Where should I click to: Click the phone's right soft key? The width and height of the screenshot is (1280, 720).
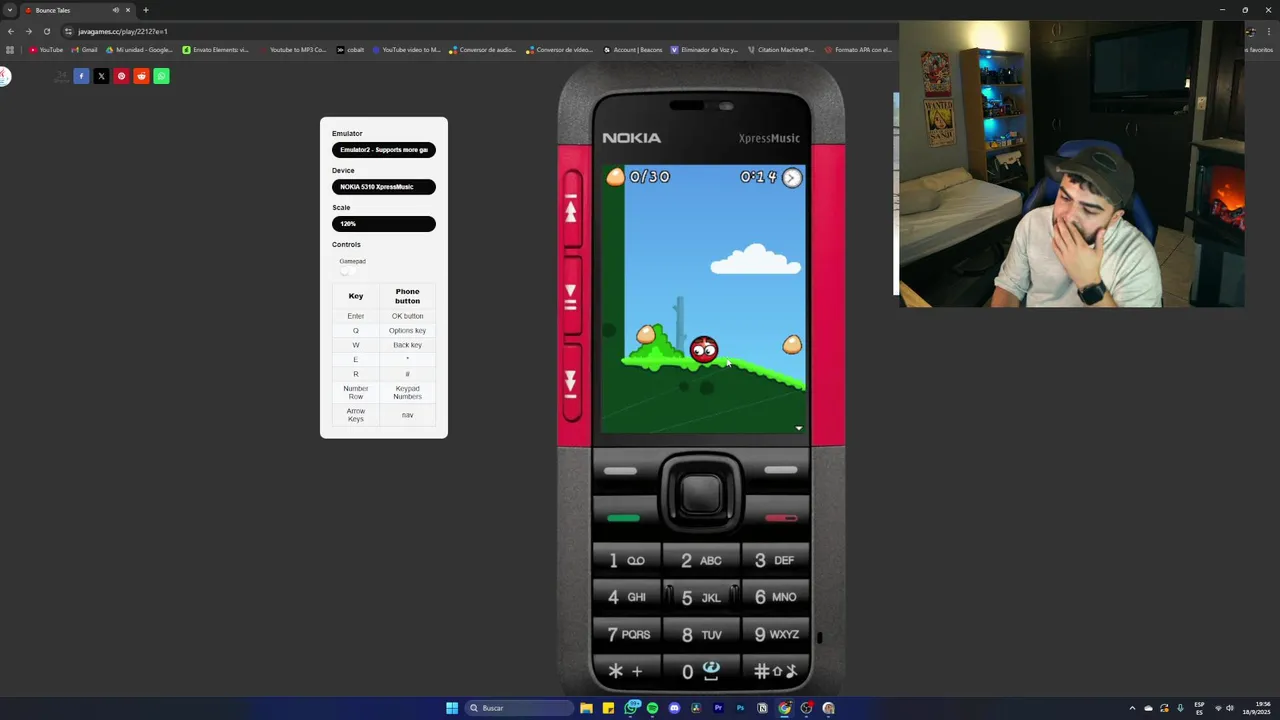[x=781, y=470]
